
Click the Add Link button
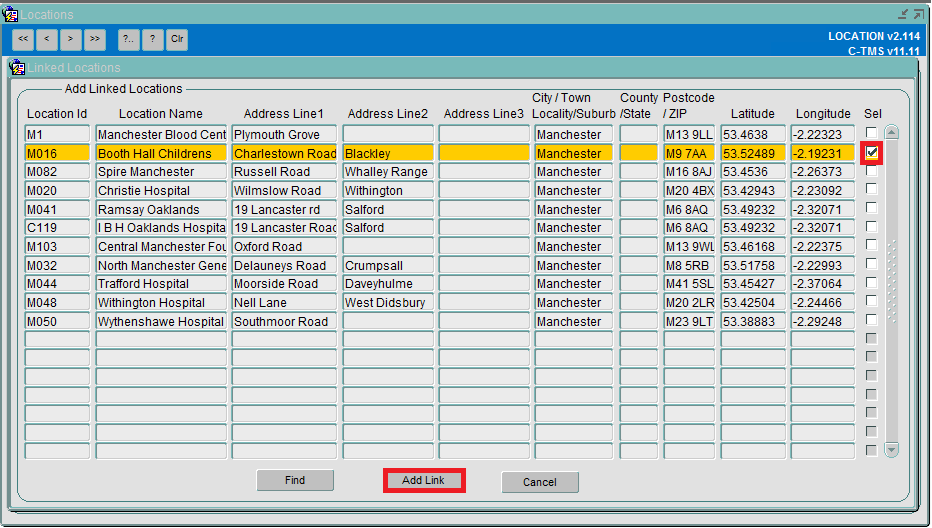click(x=424, y=480)
